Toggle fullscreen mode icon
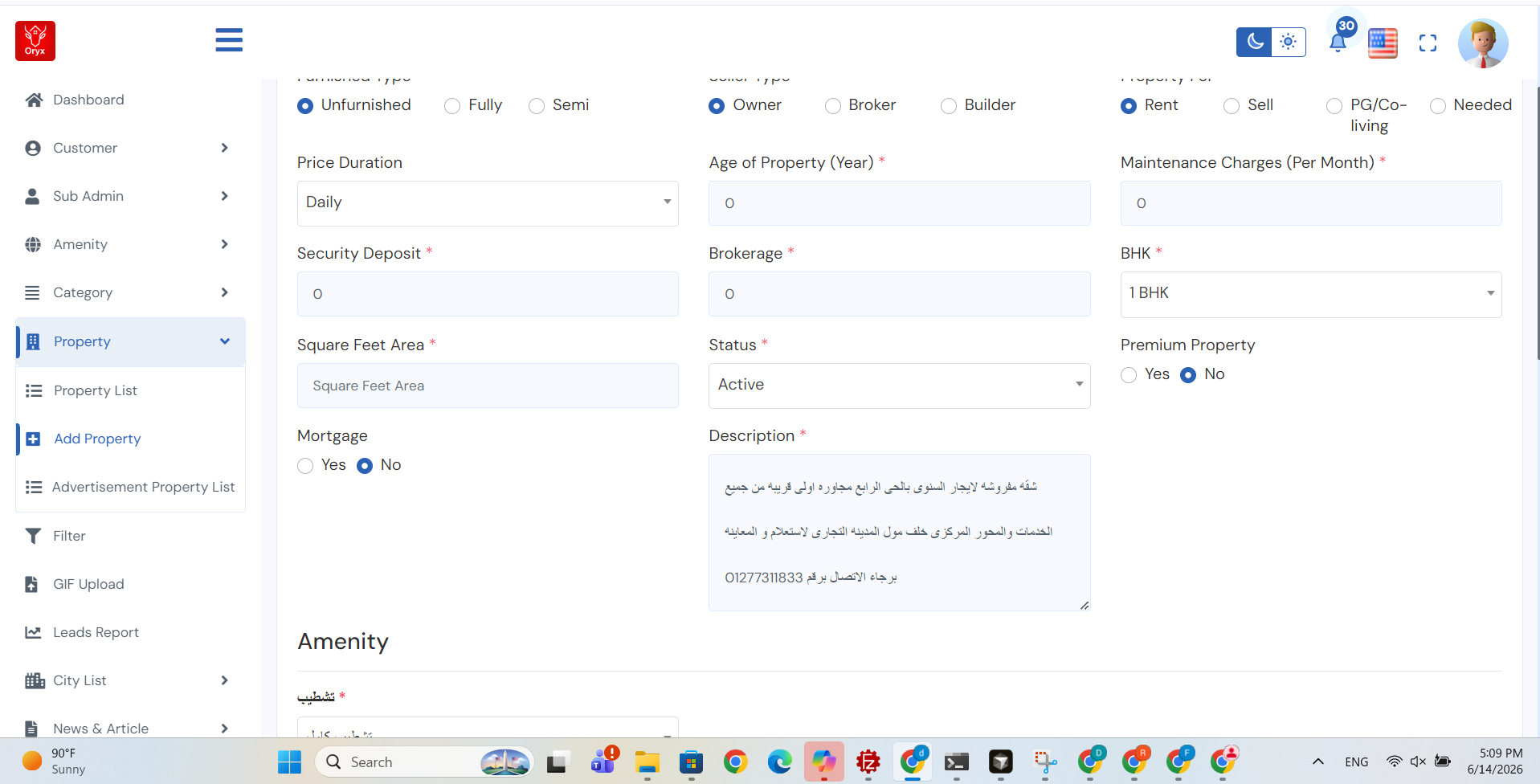1540x784 pixels. click(x=1428, y=43)
